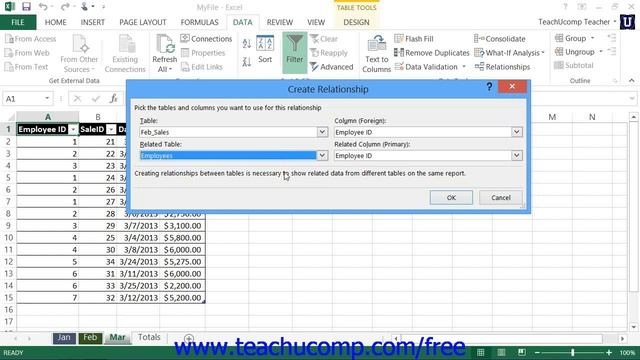Sort Z to A descending
The image size is (640, 360).
(247, 62)
